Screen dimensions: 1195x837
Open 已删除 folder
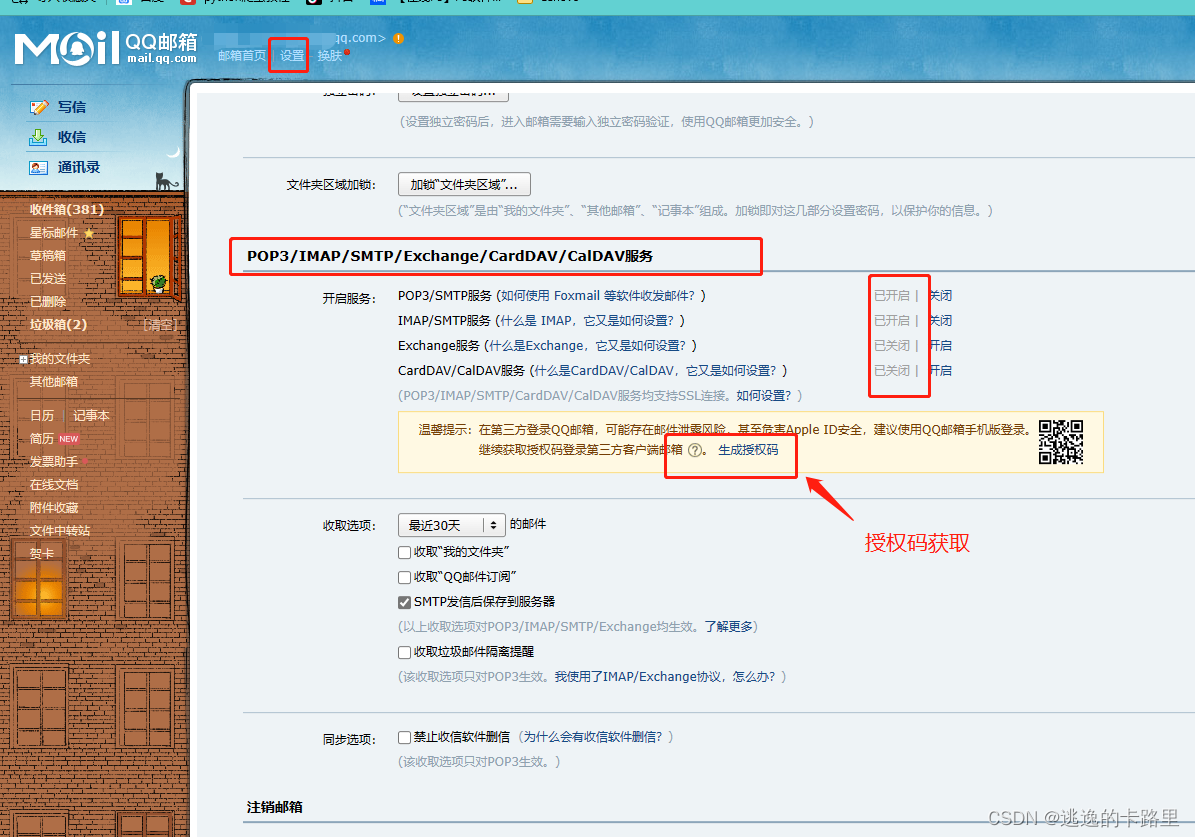47,302
